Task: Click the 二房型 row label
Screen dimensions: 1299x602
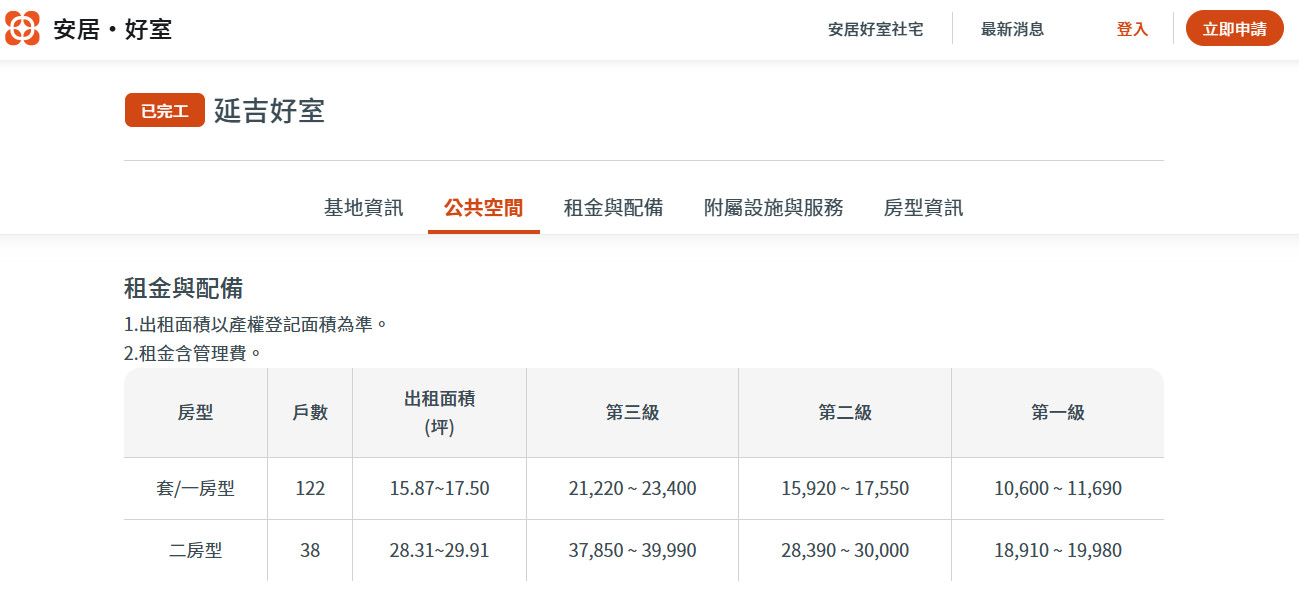Action: (x=195, y=551)
